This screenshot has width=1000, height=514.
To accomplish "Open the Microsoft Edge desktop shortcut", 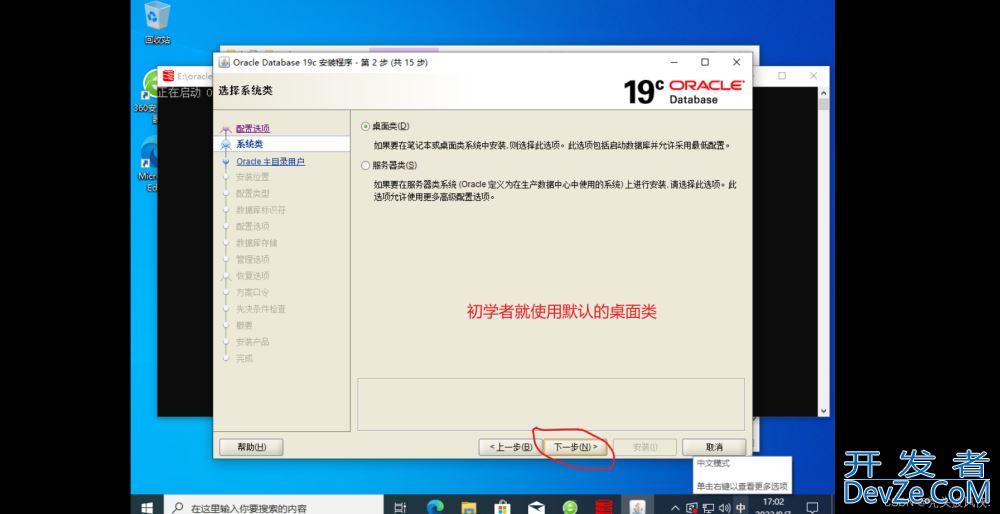I will (149, 165).
